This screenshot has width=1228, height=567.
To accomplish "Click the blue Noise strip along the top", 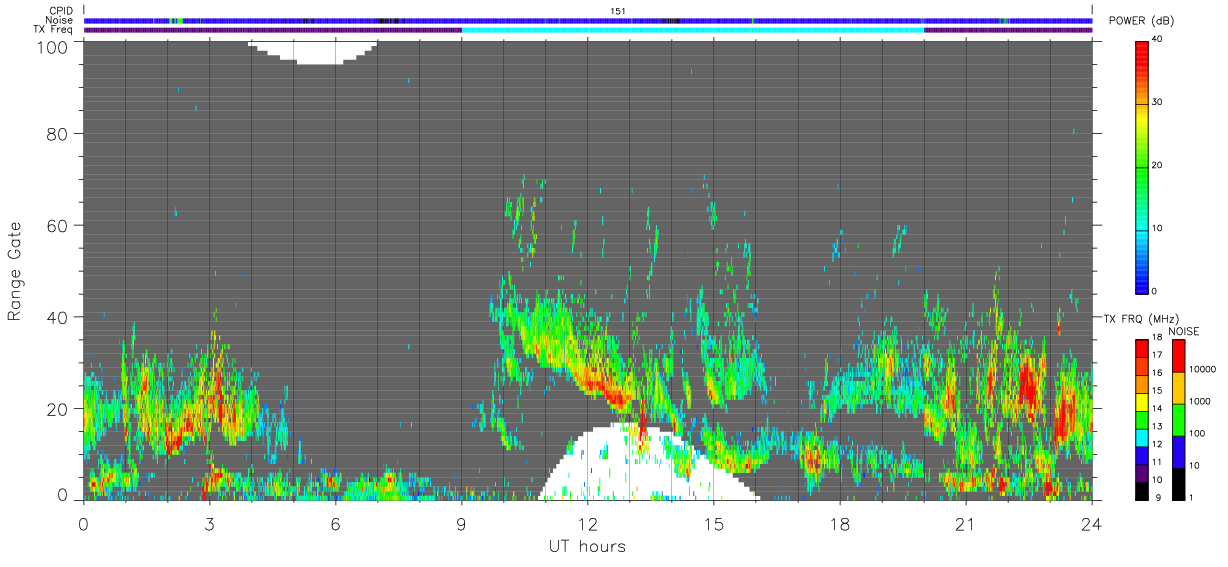I will pos(588,20).
